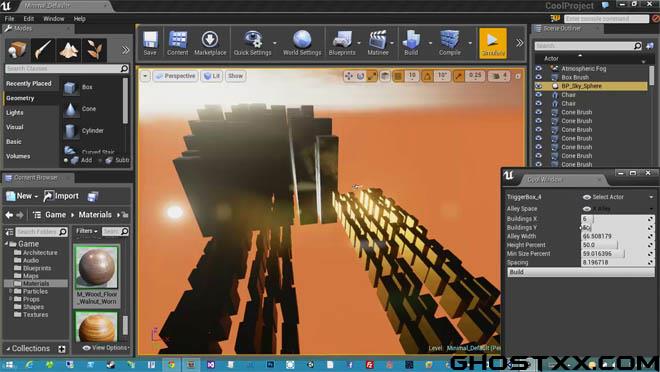
Task: Open the Perspective view dropdown
Action: coord(175,76)
